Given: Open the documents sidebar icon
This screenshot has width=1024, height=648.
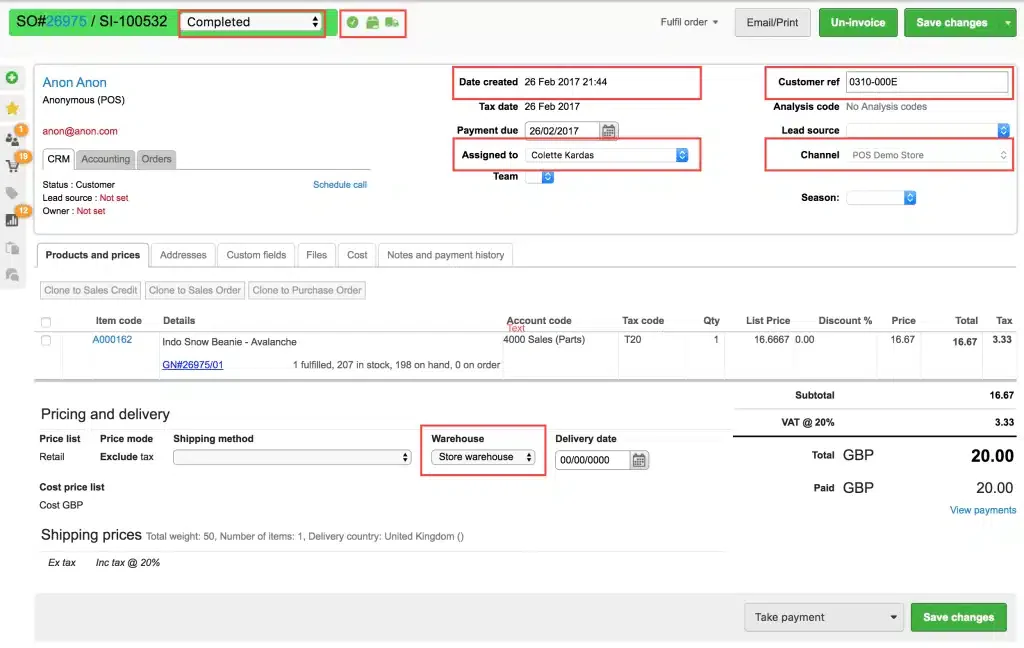Looking at the screenshot, I should (12, 248).
